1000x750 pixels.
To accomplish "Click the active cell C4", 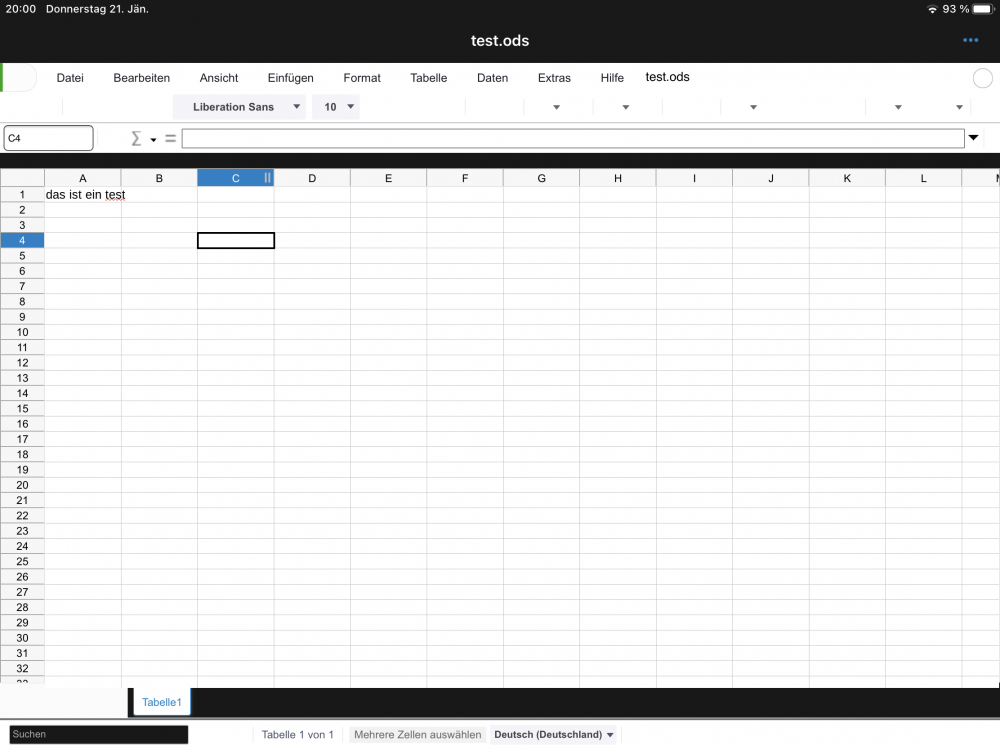I will [236, 240].
